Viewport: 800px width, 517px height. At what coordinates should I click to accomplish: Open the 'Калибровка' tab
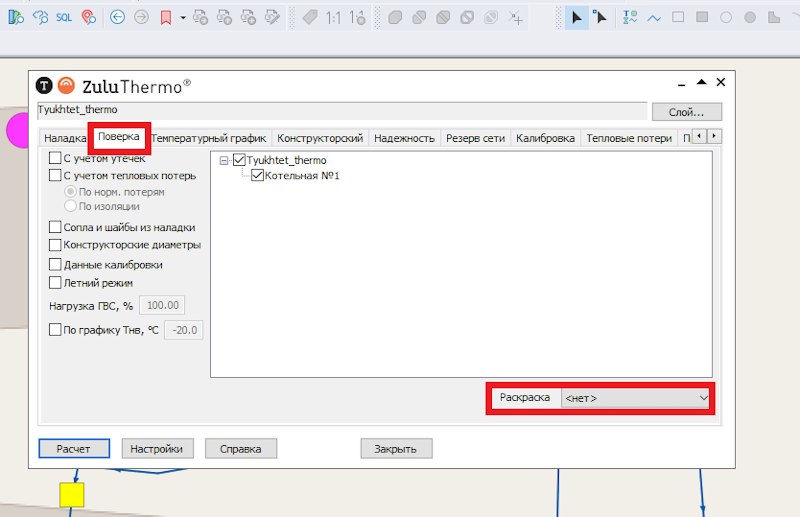545,138
